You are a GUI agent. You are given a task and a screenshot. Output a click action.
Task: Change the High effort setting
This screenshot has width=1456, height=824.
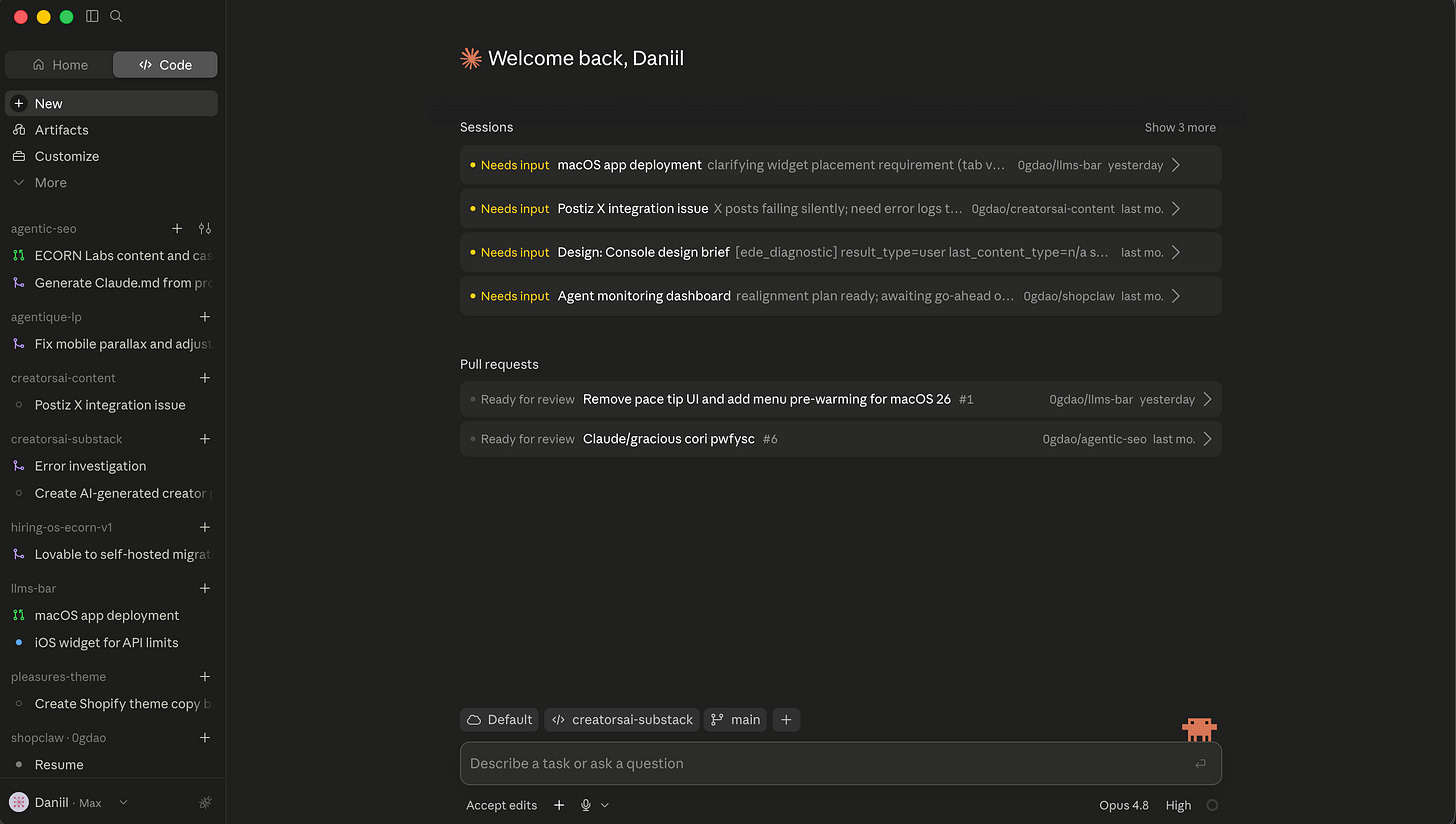pos(1178,805)
